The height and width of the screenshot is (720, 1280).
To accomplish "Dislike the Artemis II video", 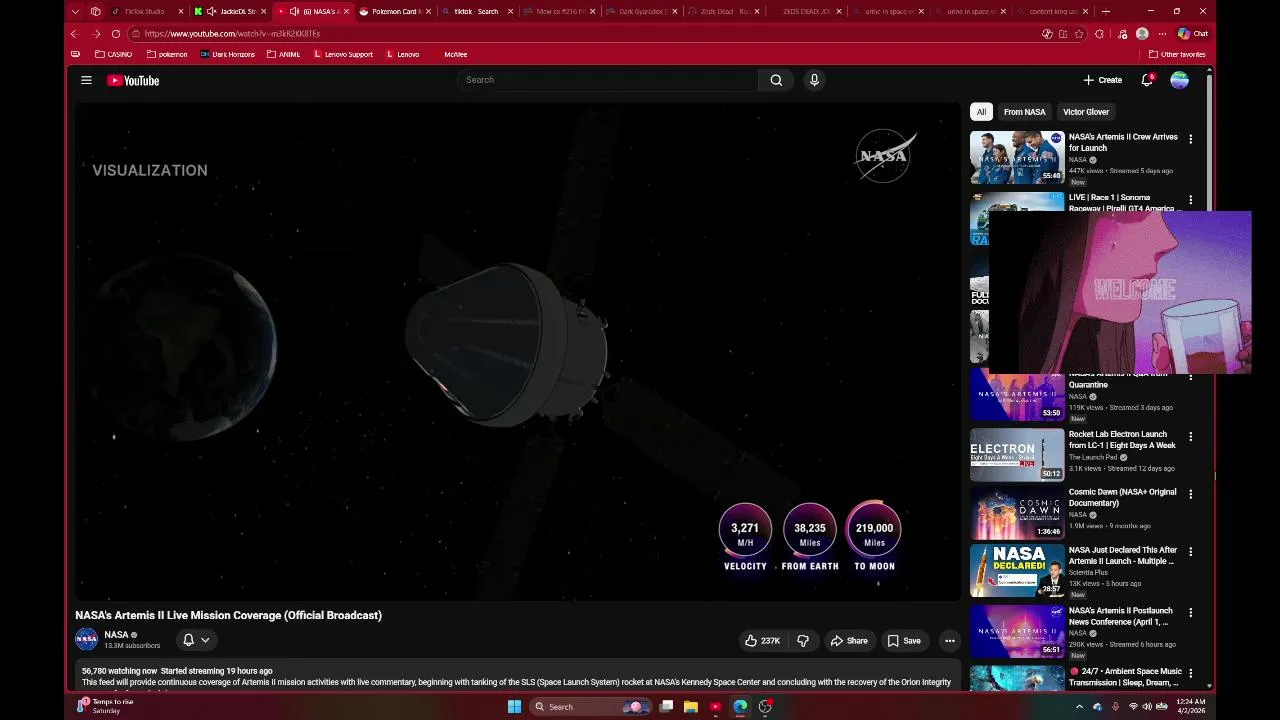I will click(x=802, y=640).
